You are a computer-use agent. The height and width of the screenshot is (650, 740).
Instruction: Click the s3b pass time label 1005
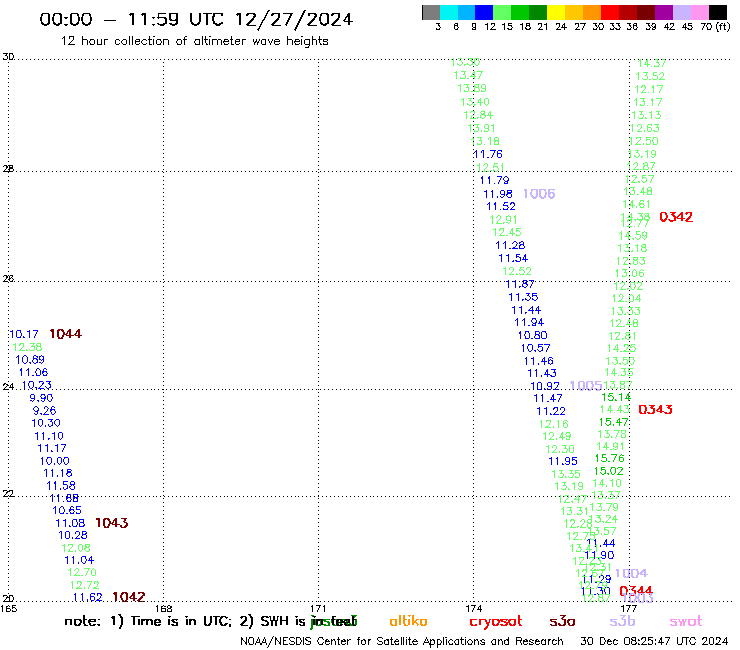point(586,386)
